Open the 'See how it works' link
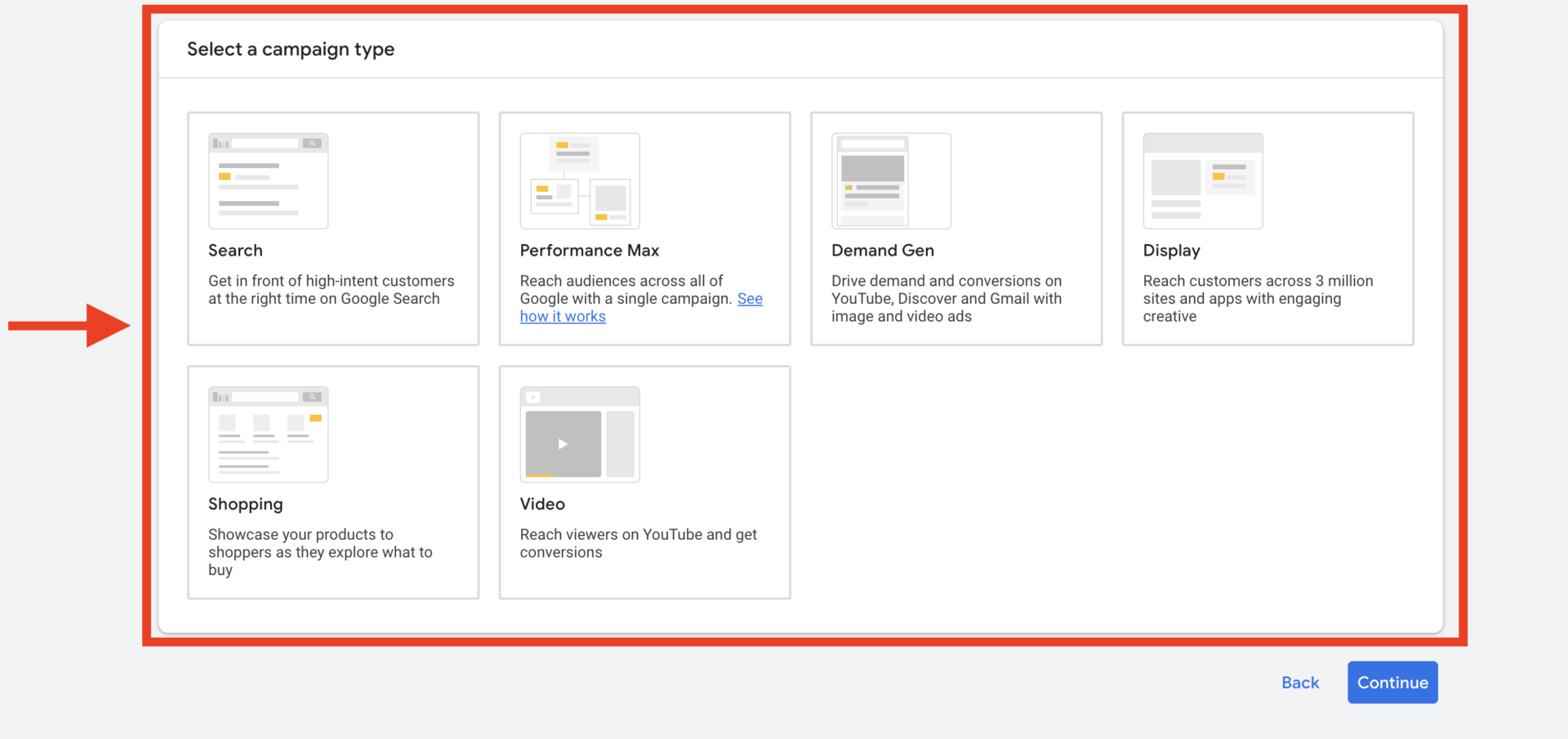This screenshot has width=1568, height=739. (x=563, y=316)
